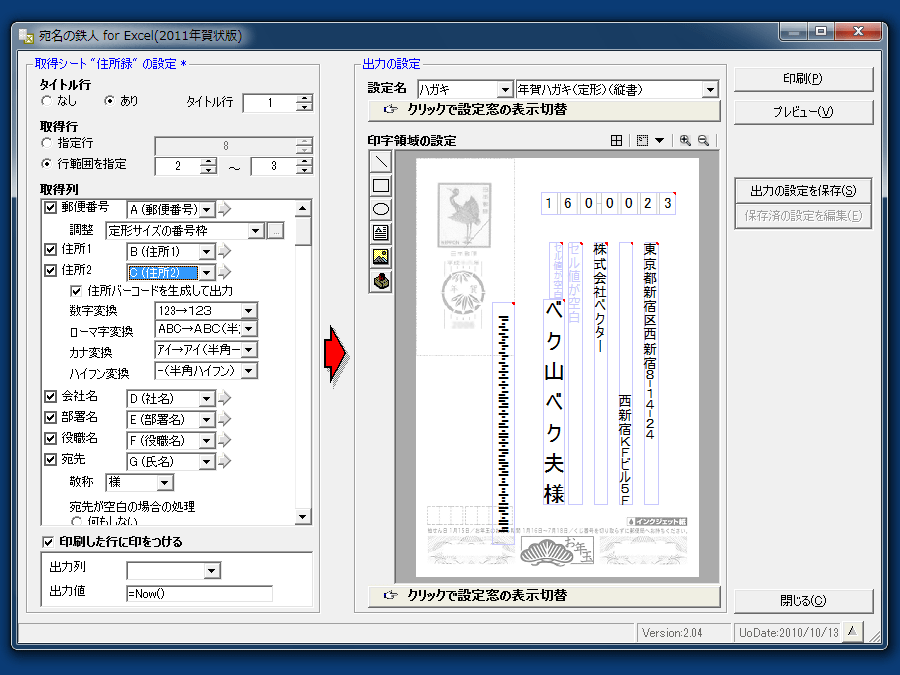Open the ハイフン変換 dropdown

click(249, 371)
